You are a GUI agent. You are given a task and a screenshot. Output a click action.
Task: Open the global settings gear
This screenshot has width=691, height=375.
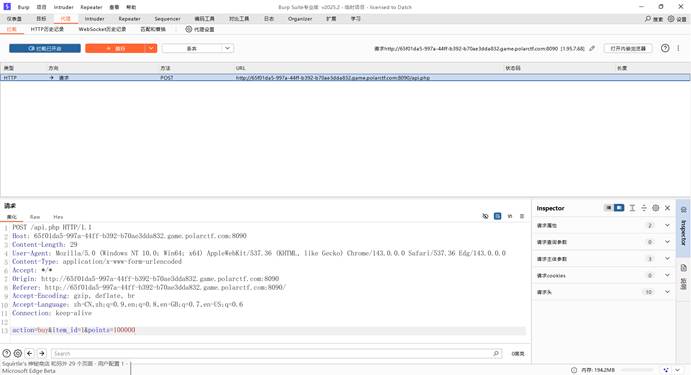pyautogui.click(x=671, y=19)
